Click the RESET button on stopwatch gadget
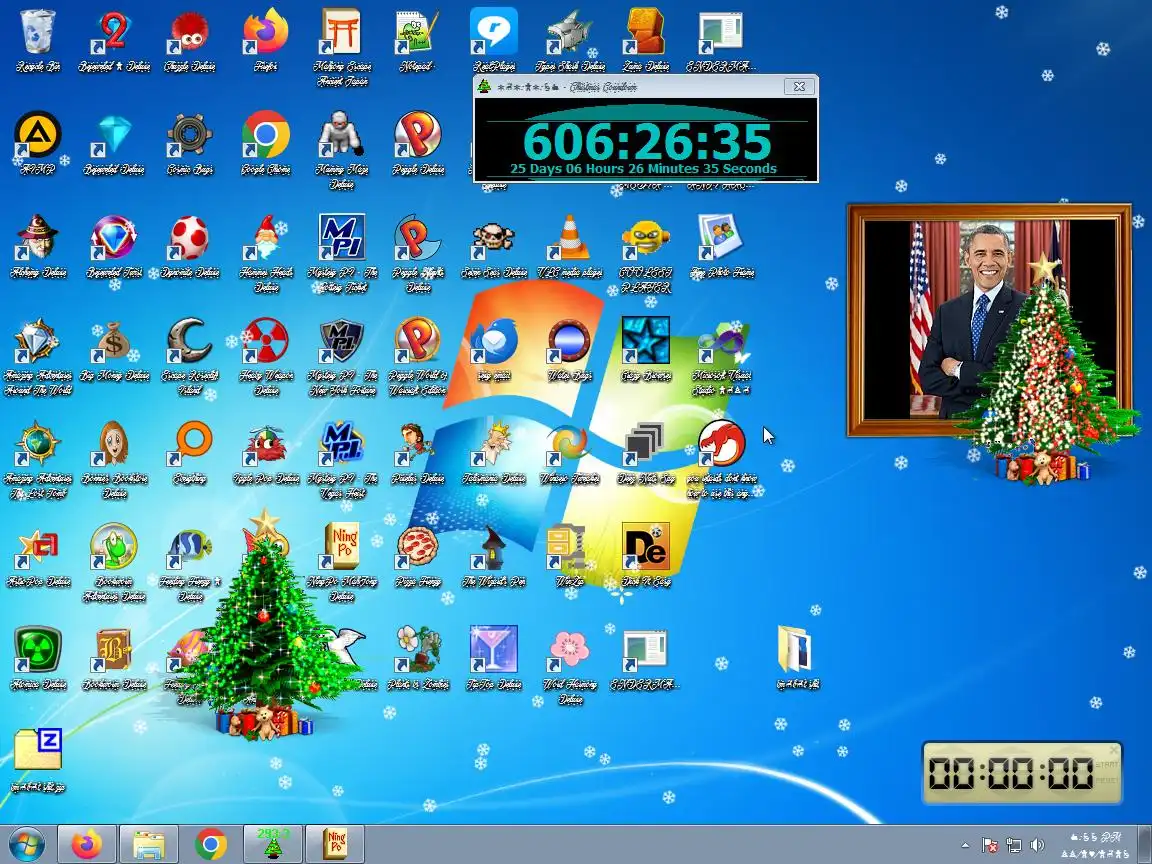The width and height of the screenshot is (1152, 864). pos(1106,780)
